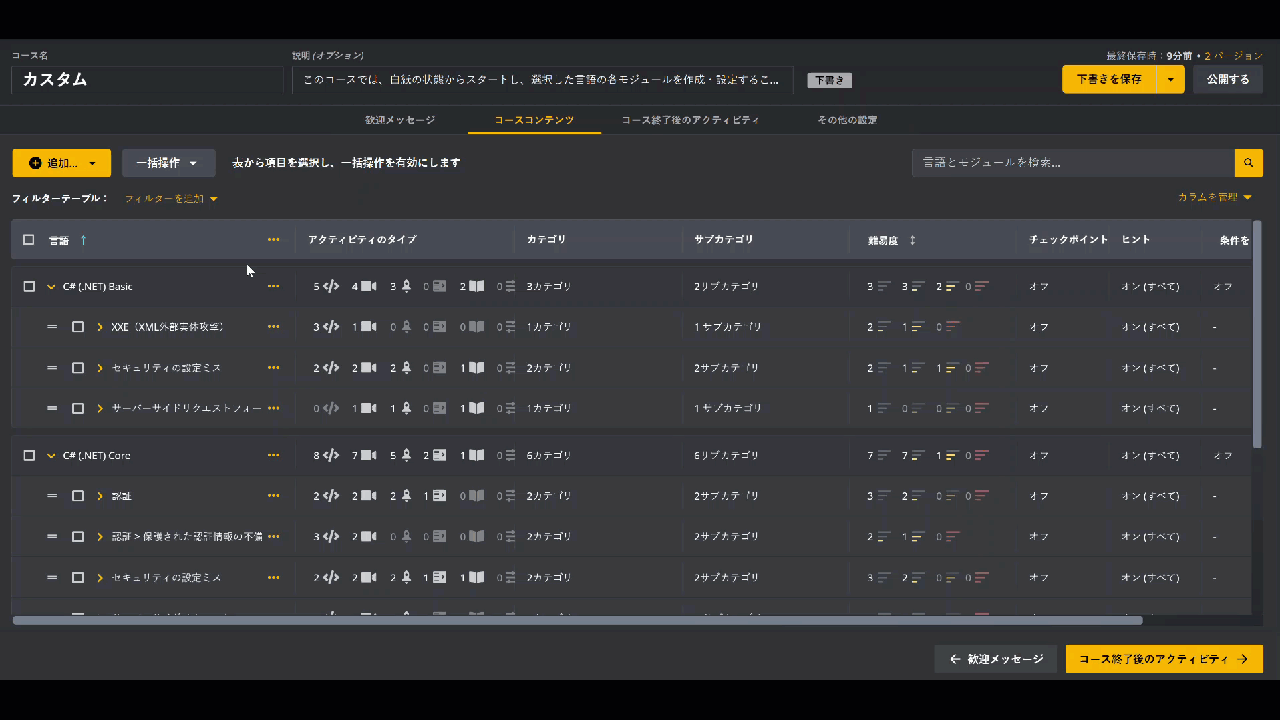Open dropdown arrow beside 下書きを保存
Viewport: 1280px width, 720px height.
click(x=1170, y=79)
